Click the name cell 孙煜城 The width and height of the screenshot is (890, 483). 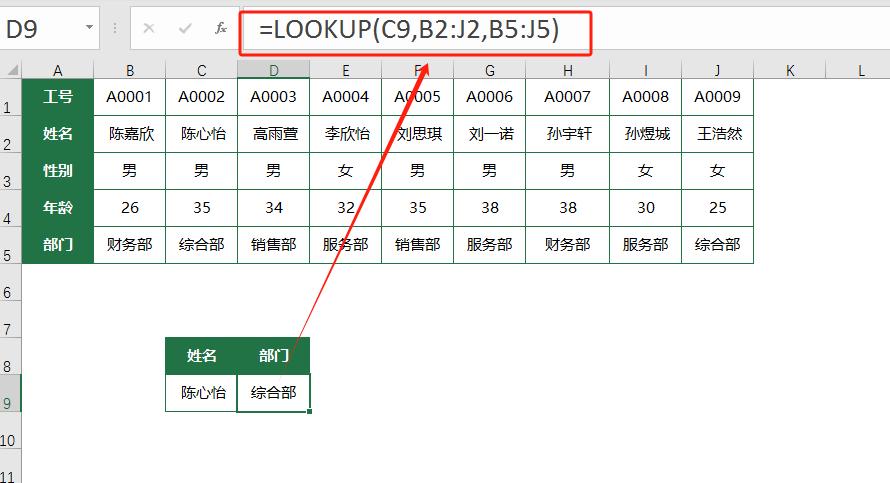[645, 134]
